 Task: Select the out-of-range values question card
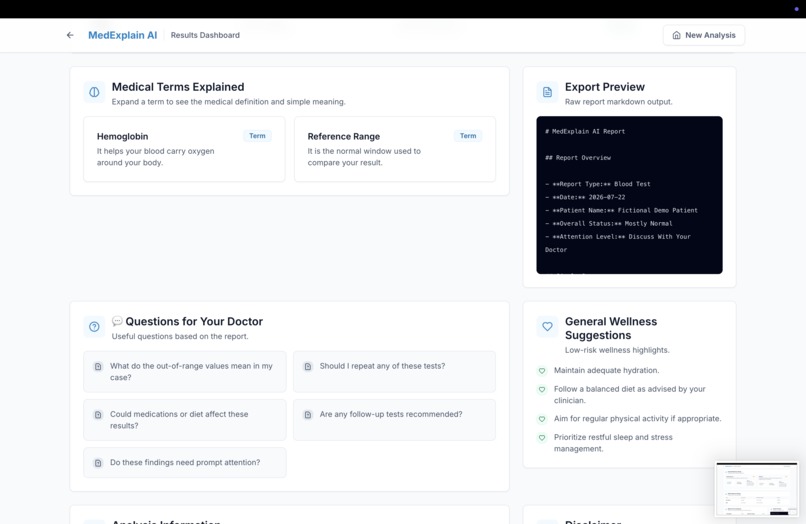pyautogui.click(x=185, y=372)
